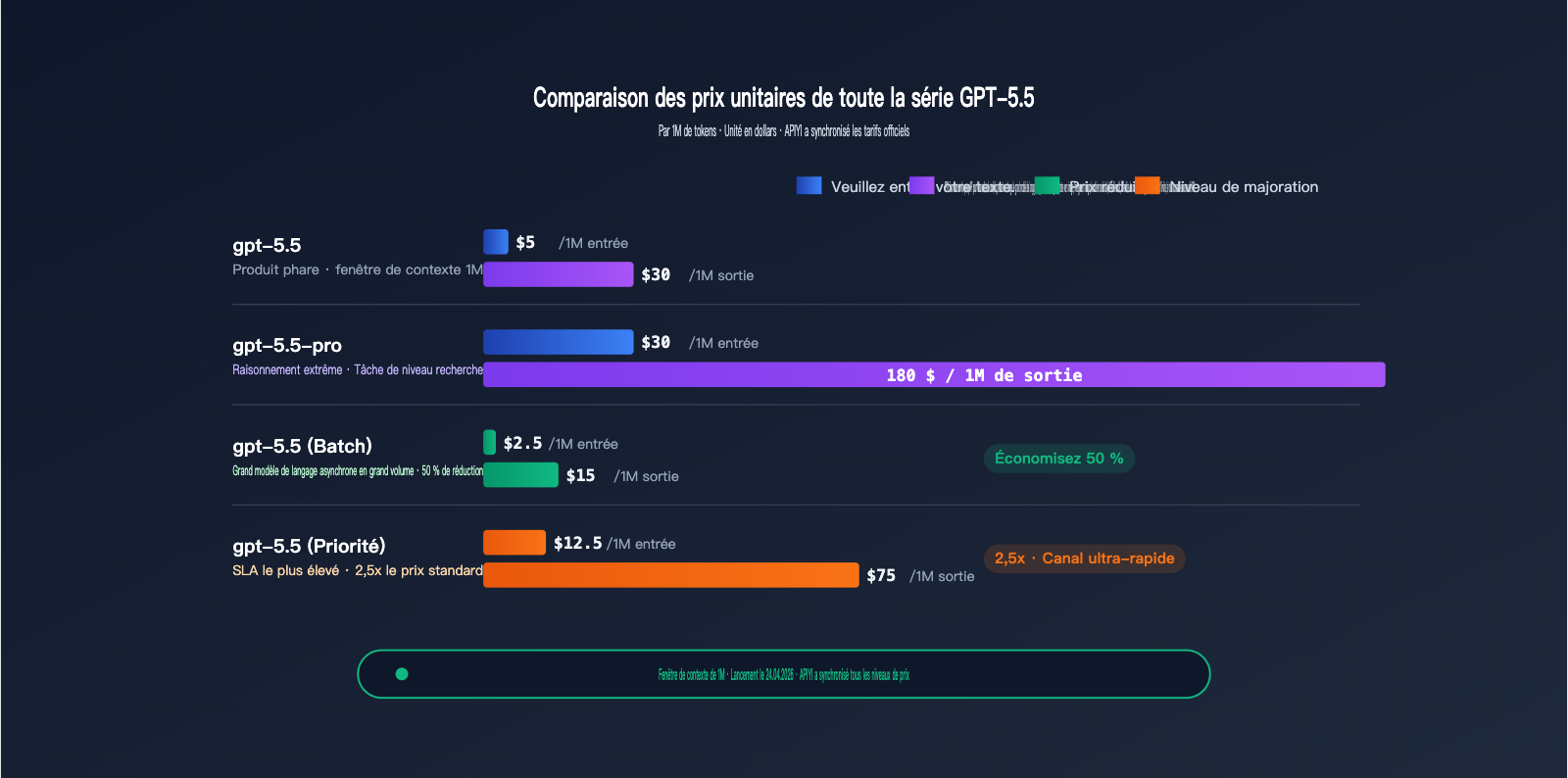Click the 'Veuillez ent' legend label
The height and width of the screenshot is (778, 1568).
click(870, 186)
